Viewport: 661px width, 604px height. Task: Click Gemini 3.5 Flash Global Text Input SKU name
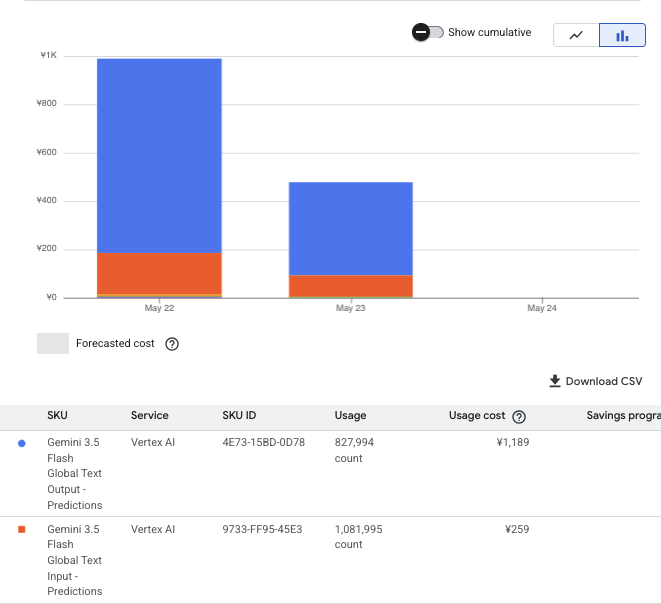pos(75,560)
